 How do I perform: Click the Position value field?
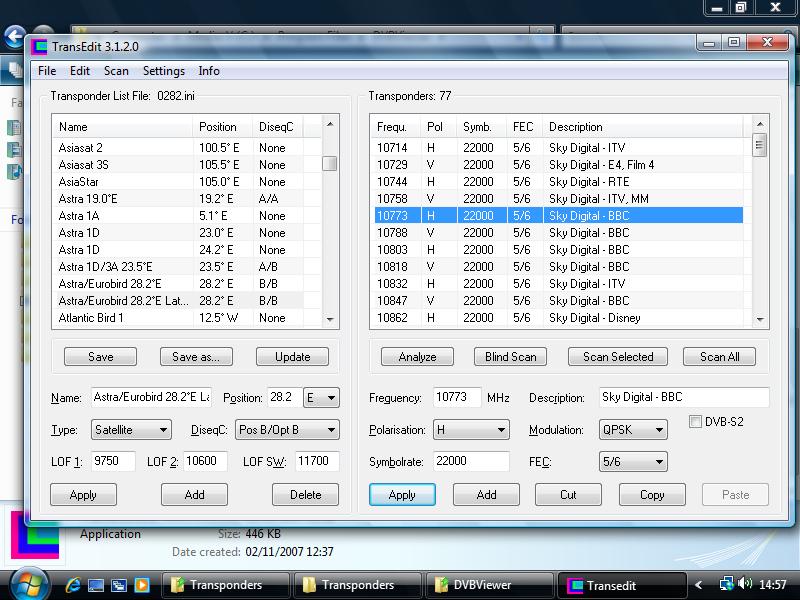285,397
